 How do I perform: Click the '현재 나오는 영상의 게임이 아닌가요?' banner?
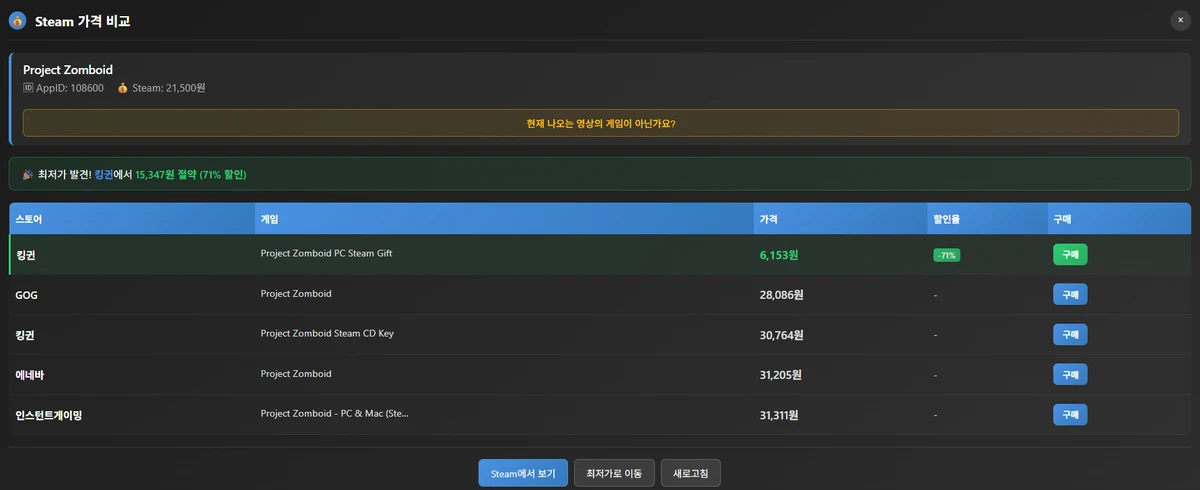tap(600, 123)
